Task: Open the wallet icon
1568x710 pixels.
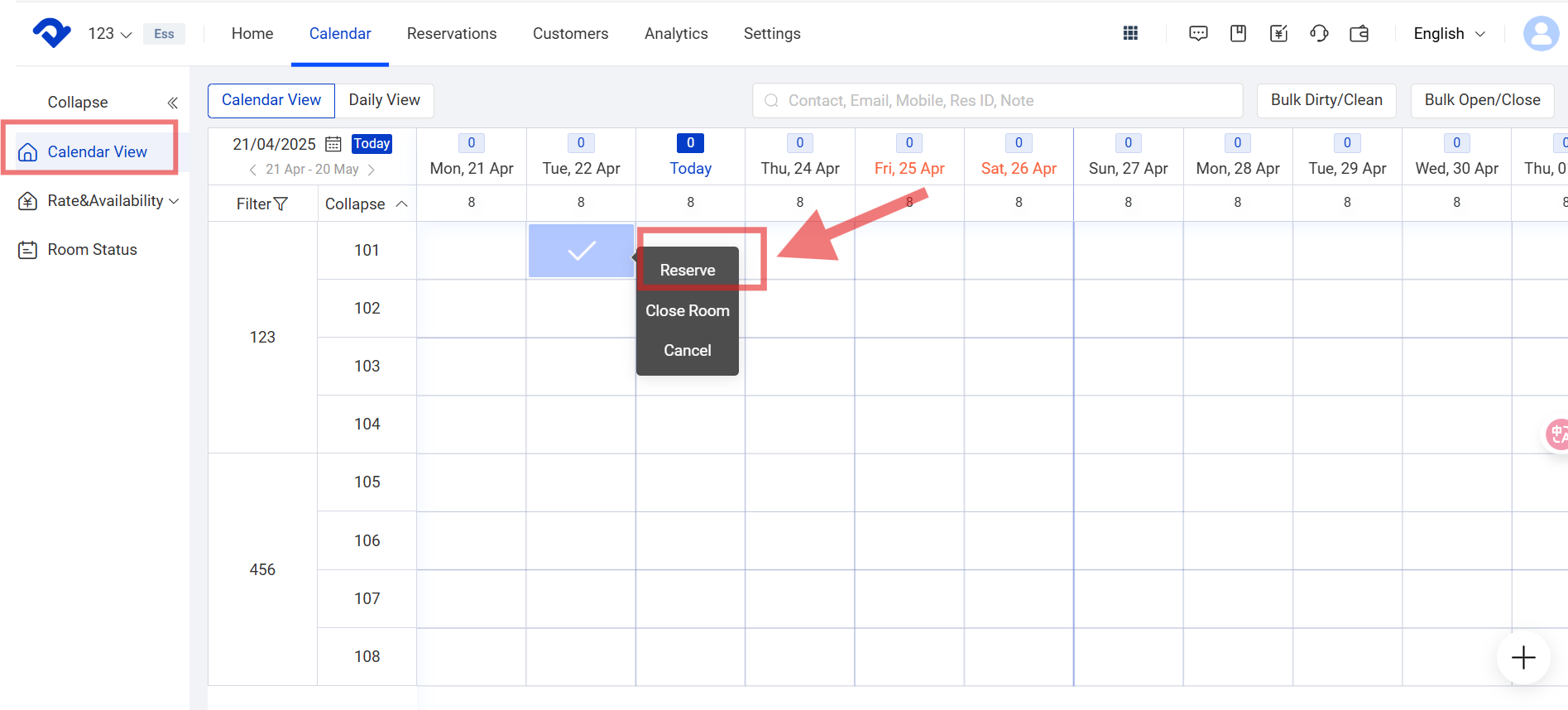Action: pyautogui.click(x=1359, y=33)
